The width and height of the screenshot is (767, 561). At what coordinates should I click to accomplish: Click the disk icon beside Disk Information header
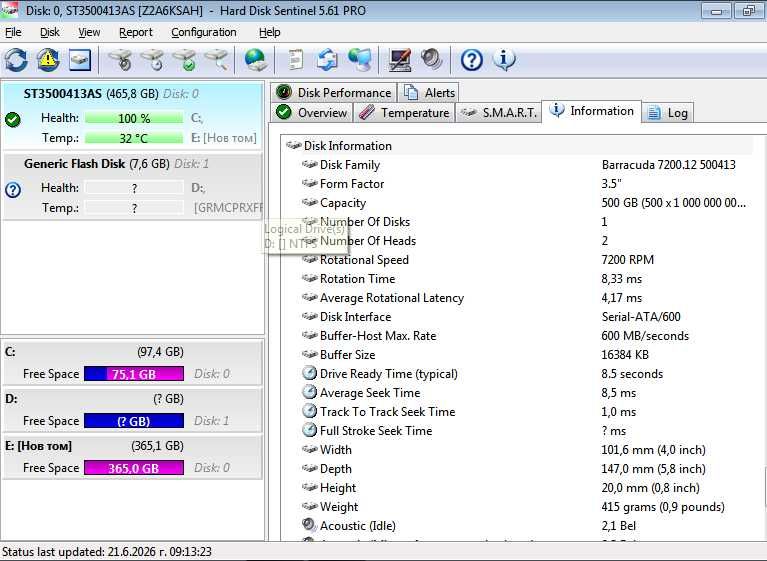tap(293, 145)
